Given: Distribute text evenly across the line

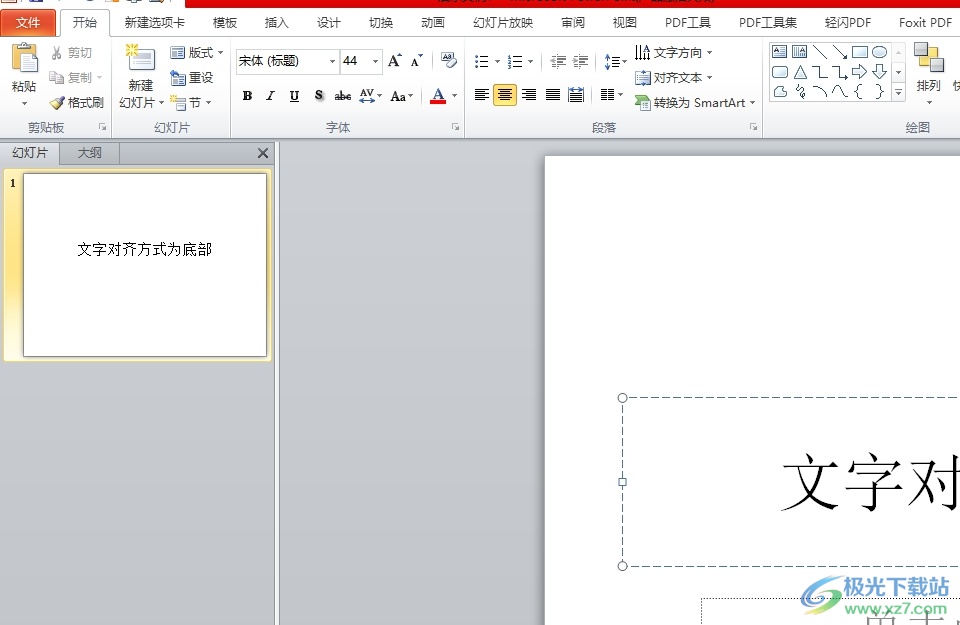Looking at the screenshot, I should tap(576, 95).
